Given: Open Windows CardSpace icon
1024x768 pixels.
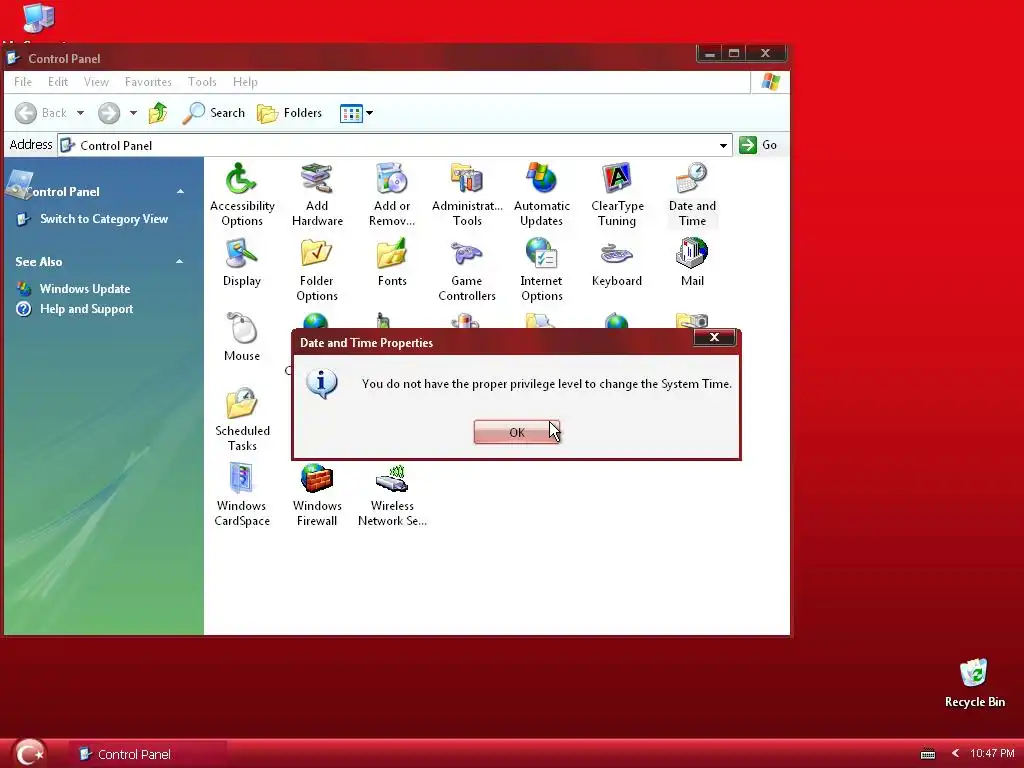Looking at the screenshot, I should [x=242, y=494].
